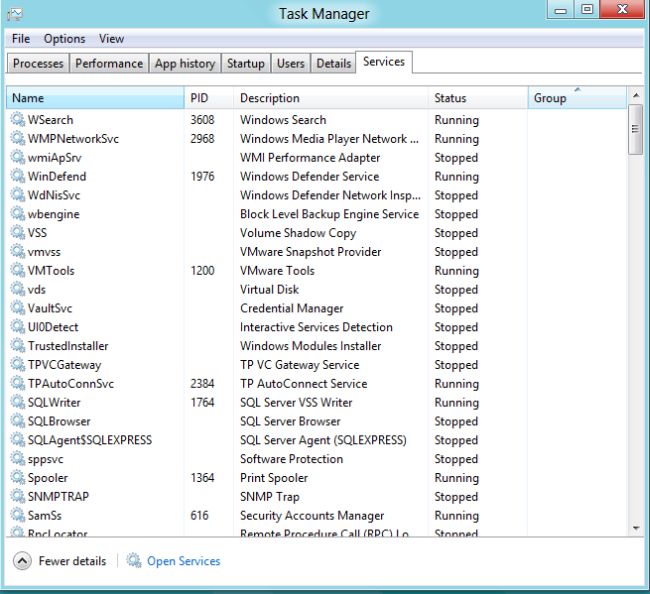Click the Open Services gear icon
650x594 pixels.
[133, 560]
